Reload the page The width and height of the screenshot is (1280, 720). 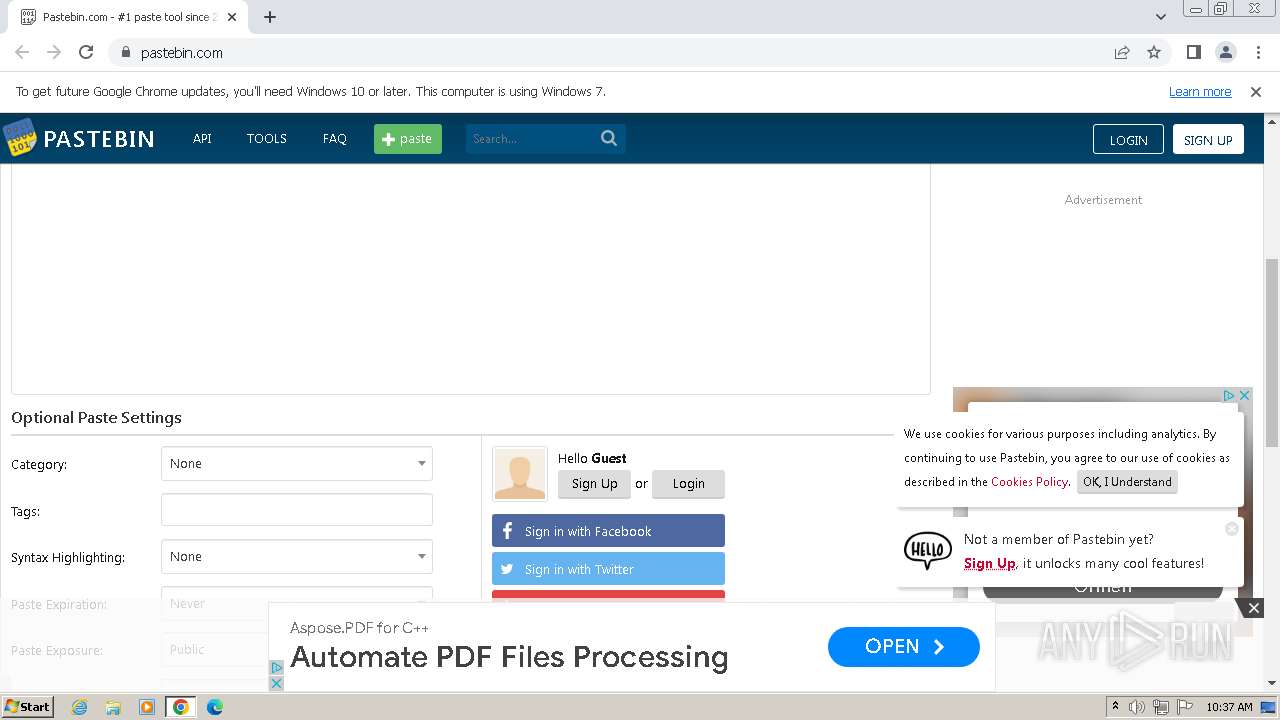click(86, 52)
